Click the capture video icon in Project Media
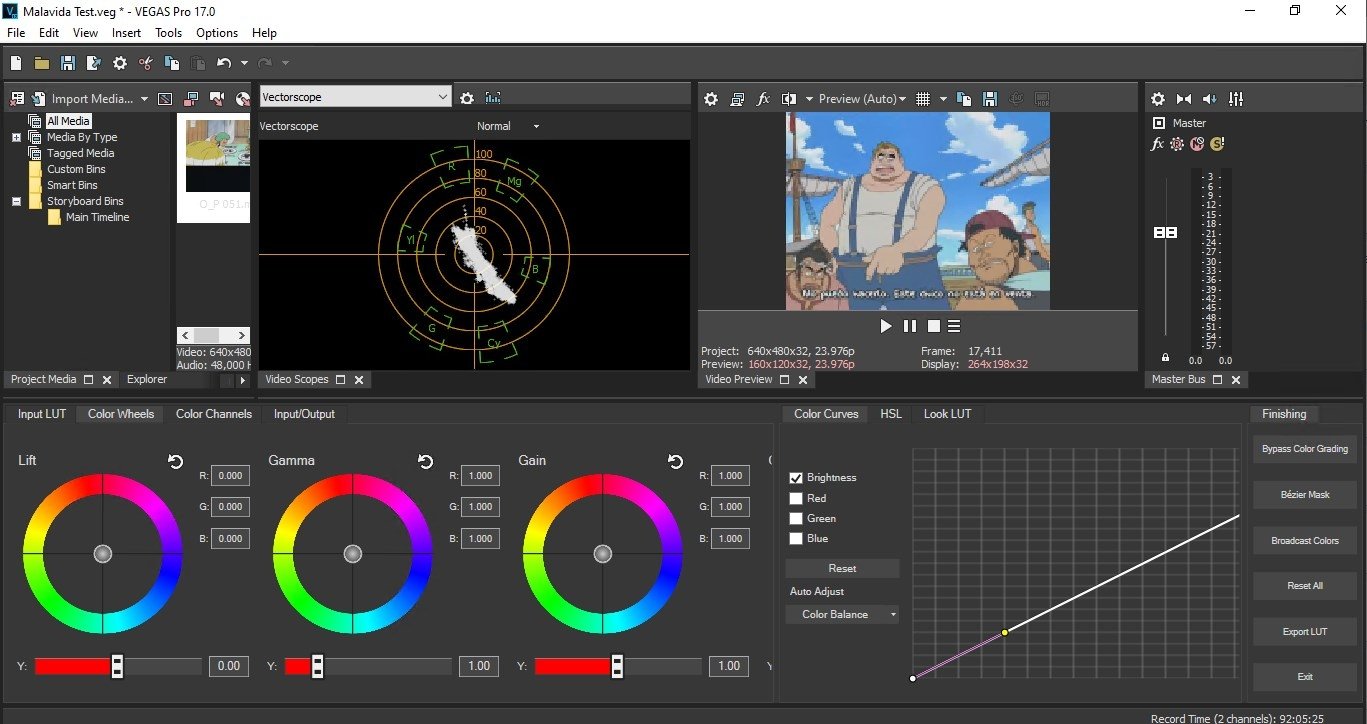The image size is (1367, 724). tap(216, 99)
